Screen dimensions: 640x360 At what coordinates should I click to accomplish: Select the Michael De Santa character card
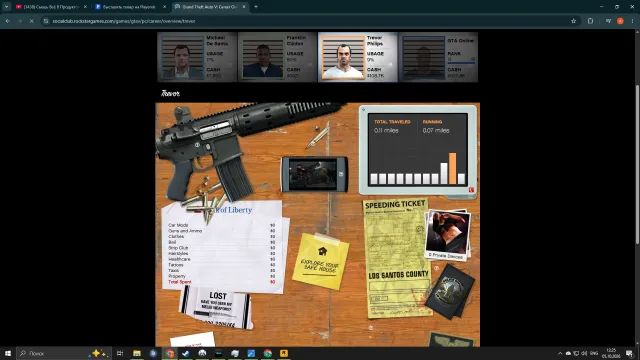[197, 57]
